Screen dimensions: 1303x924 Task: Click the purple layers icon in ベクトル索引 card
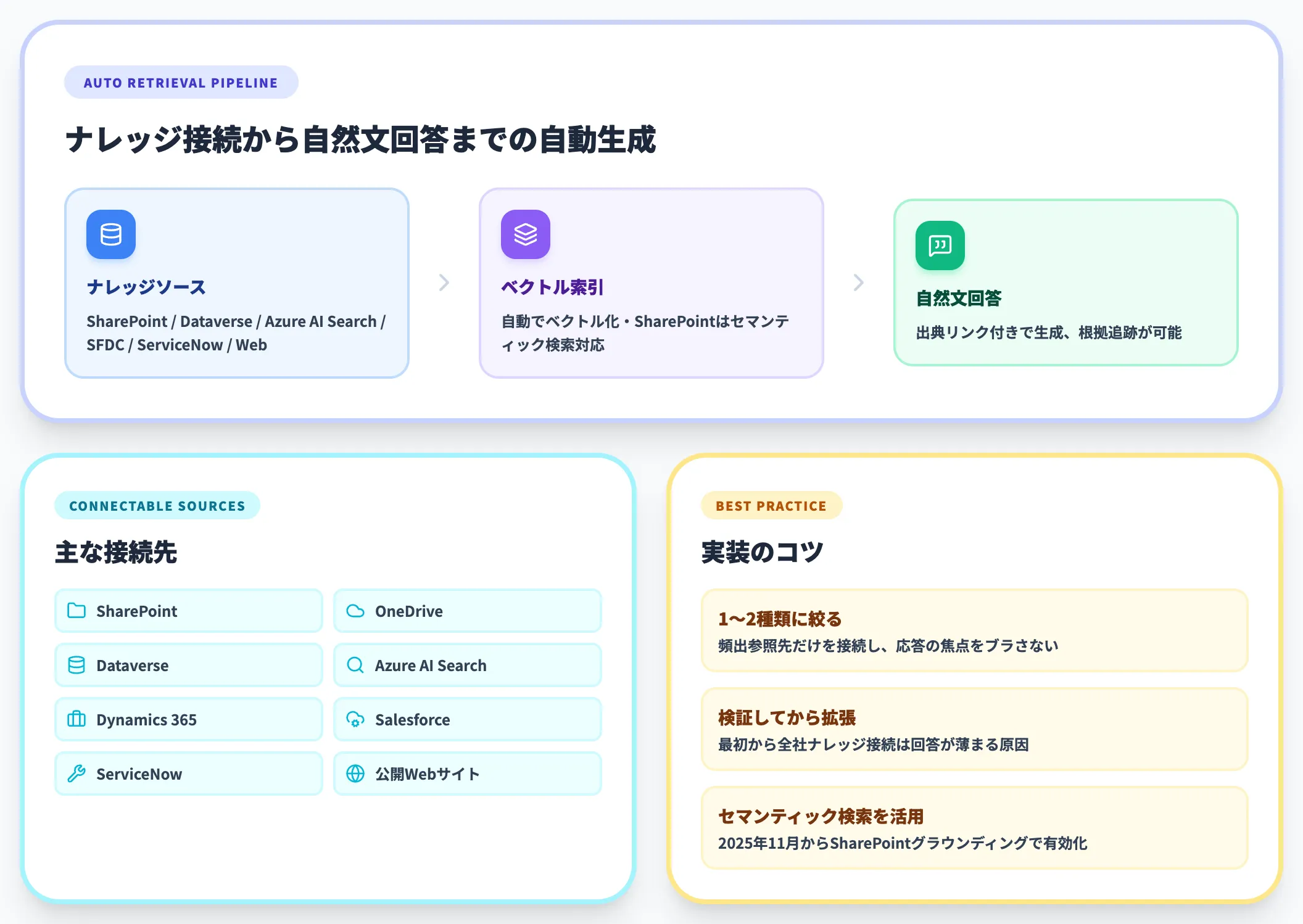click(526, 234)
